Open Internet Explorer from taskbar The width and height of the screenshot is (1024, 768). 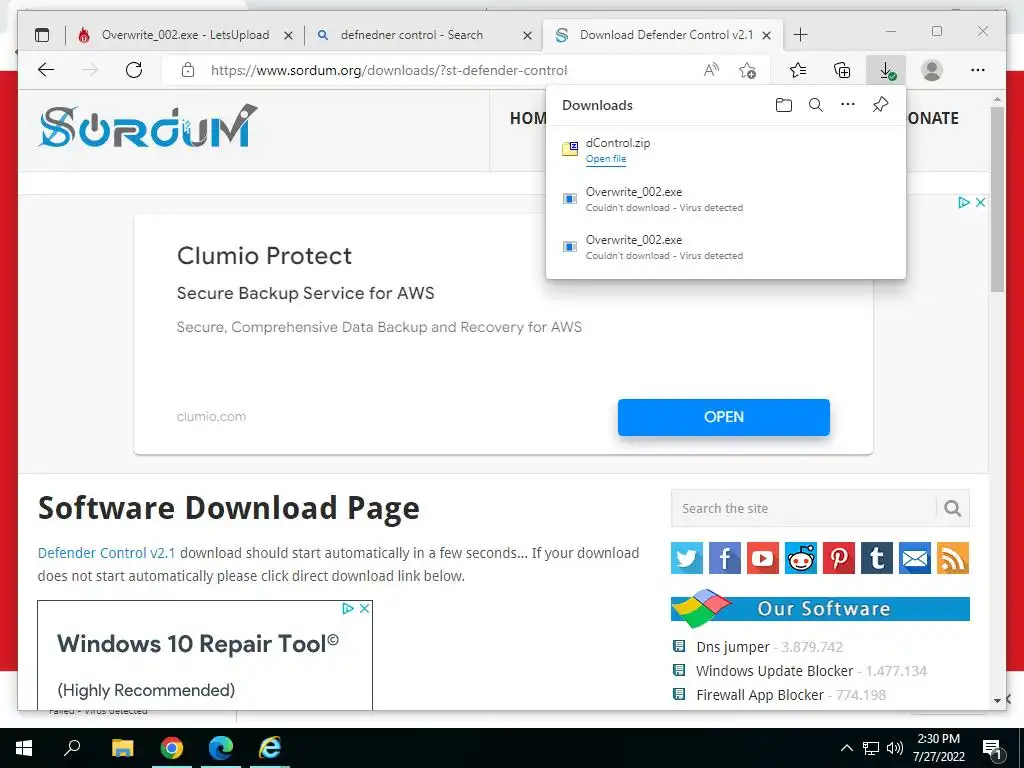pyautogui.click(x=270, y=748)
